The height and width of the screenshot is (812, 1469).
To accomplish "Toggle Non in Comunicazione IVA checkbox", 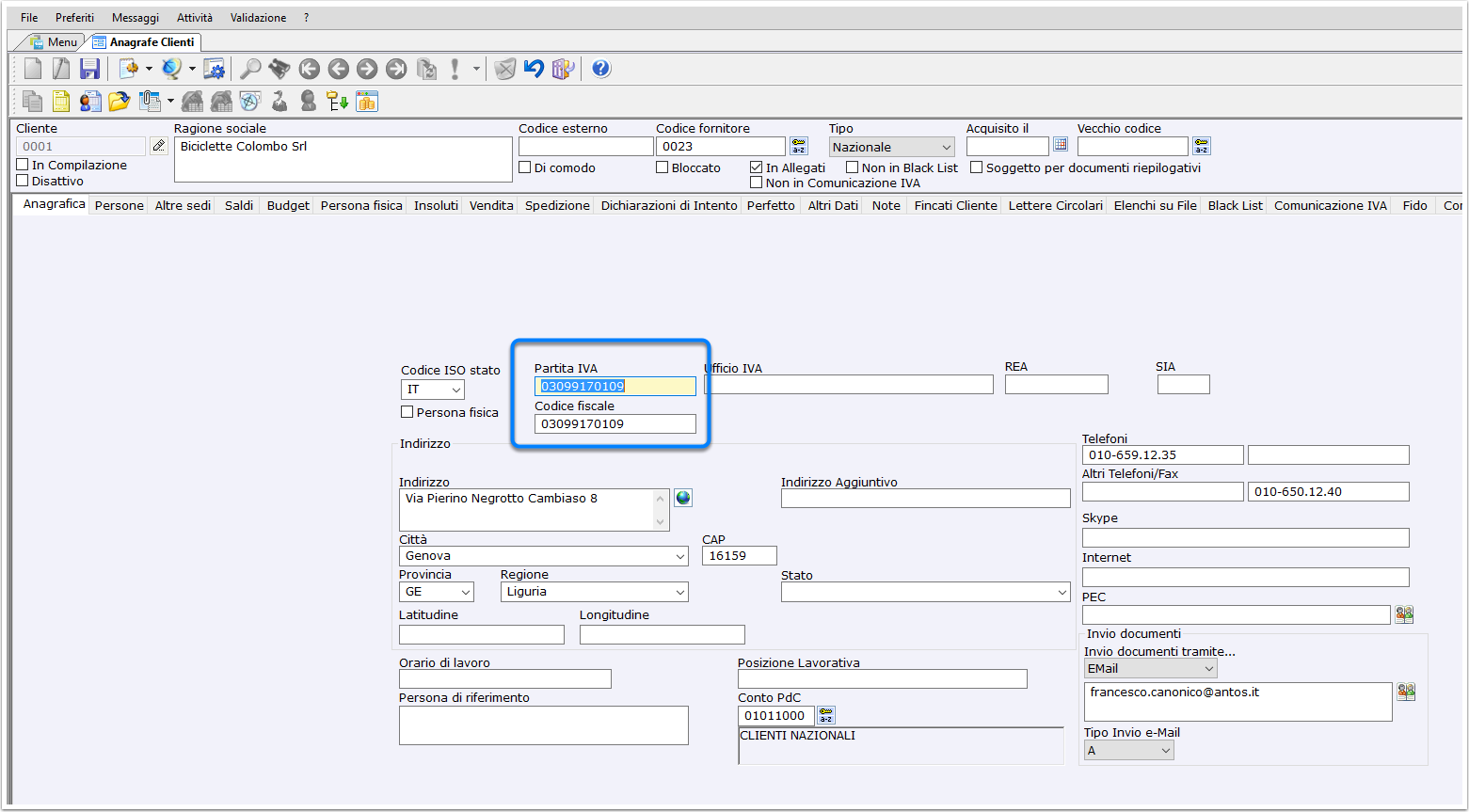I will 757,183.
